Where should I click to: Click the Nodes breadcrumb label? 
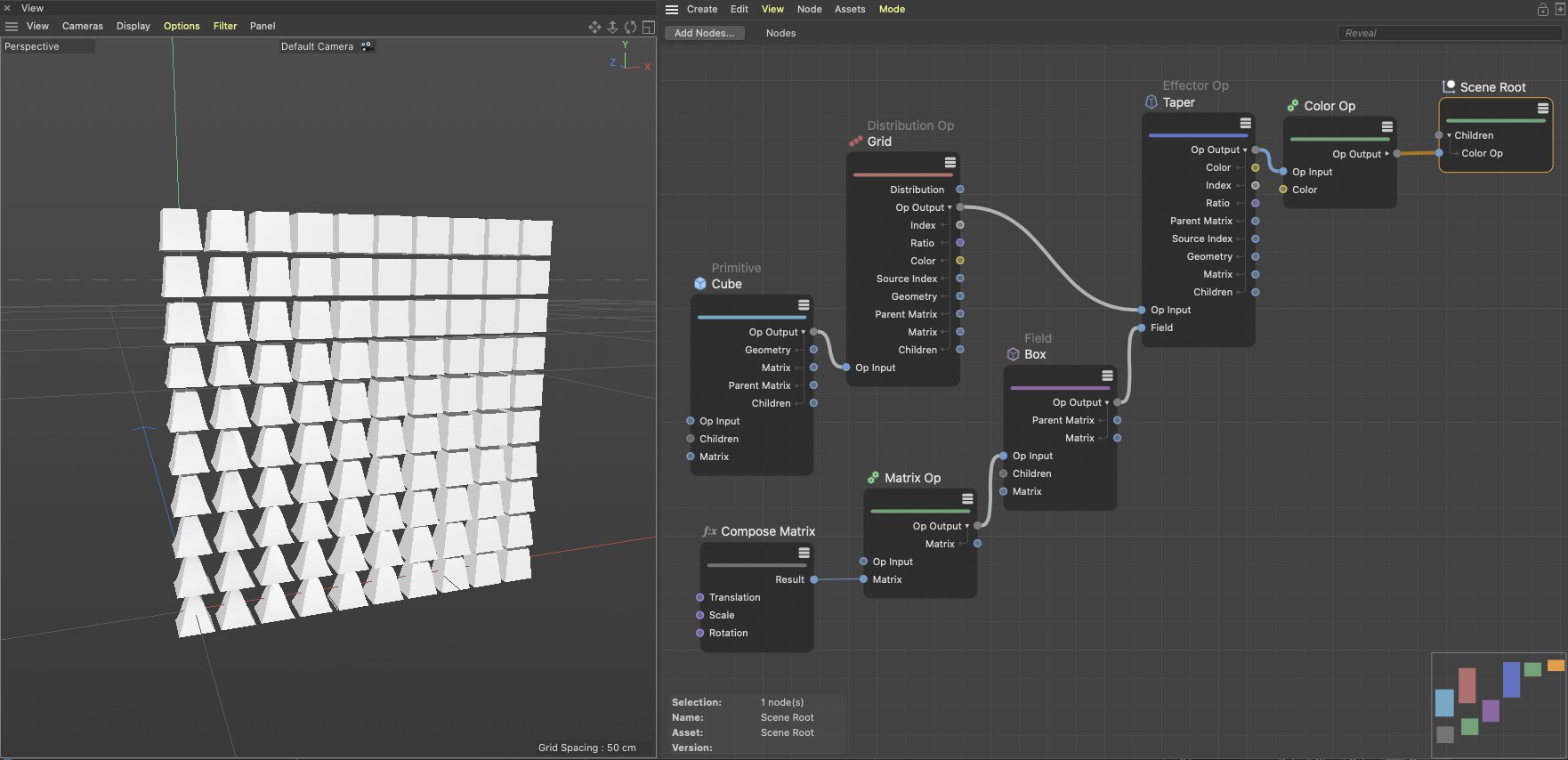click(780, 33)
